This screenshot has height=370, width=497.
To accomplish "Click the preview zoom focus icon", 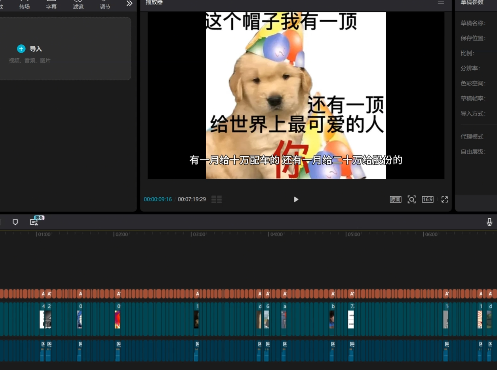I will 412,199.
